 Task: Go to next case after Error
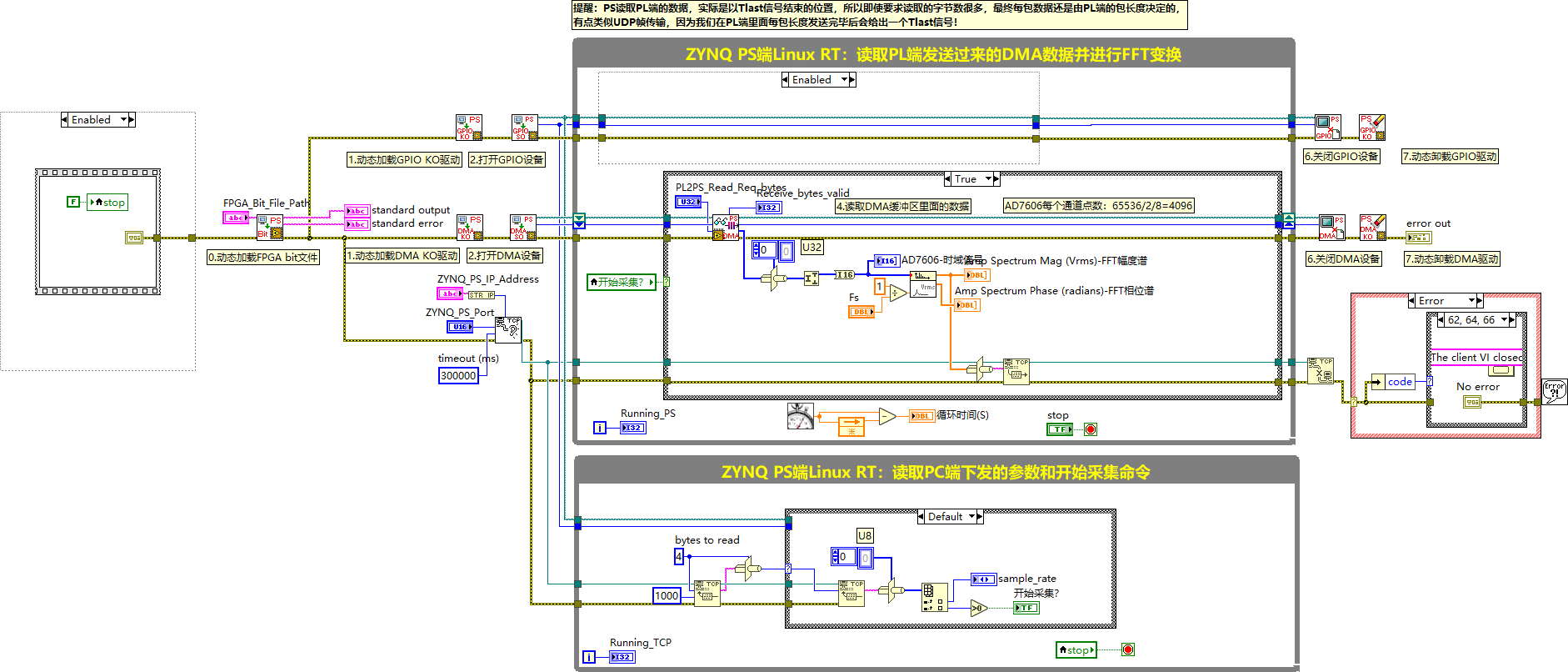1480,301
